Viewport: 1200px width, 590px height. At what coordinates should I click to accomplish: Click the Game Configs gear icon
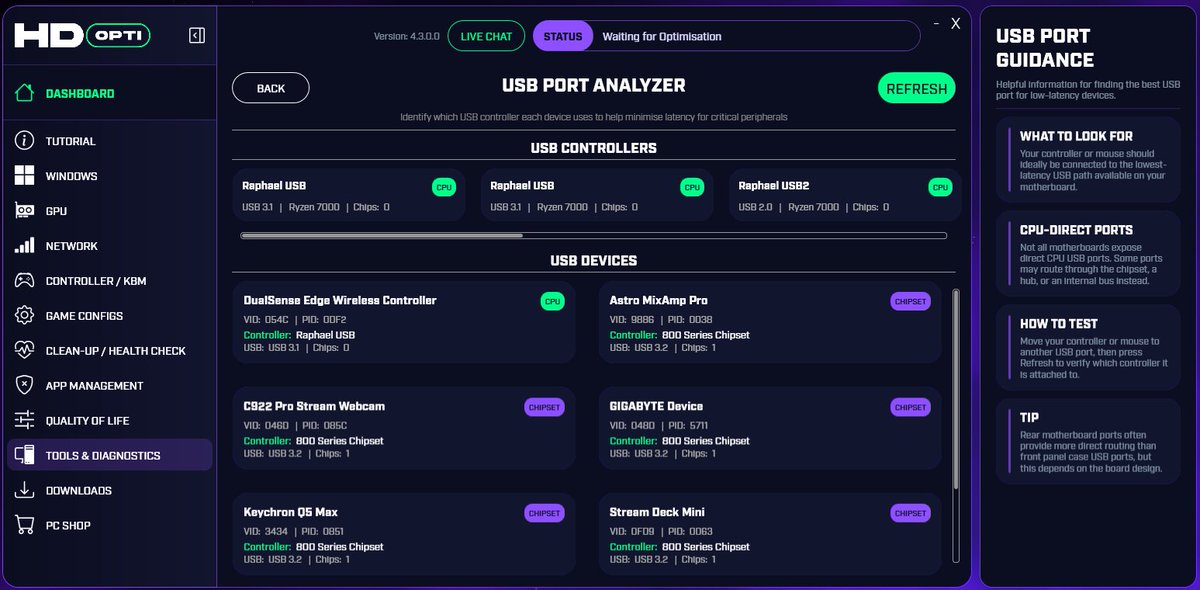(25, 316)
